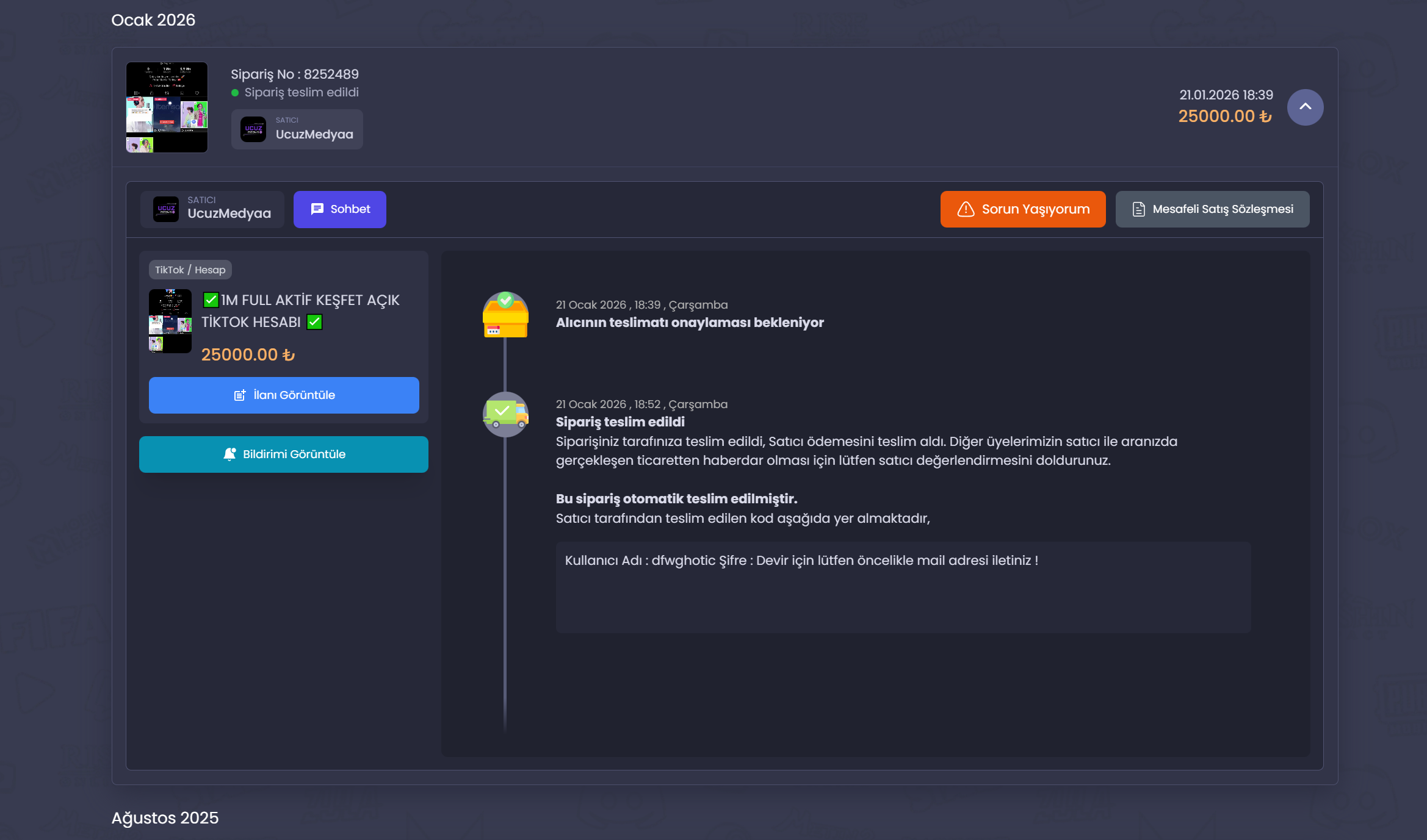Click the Sipariş teslim edildi status under the order number
The height and width of the screenshot is (840, 1427).
[x=302, y=93]
